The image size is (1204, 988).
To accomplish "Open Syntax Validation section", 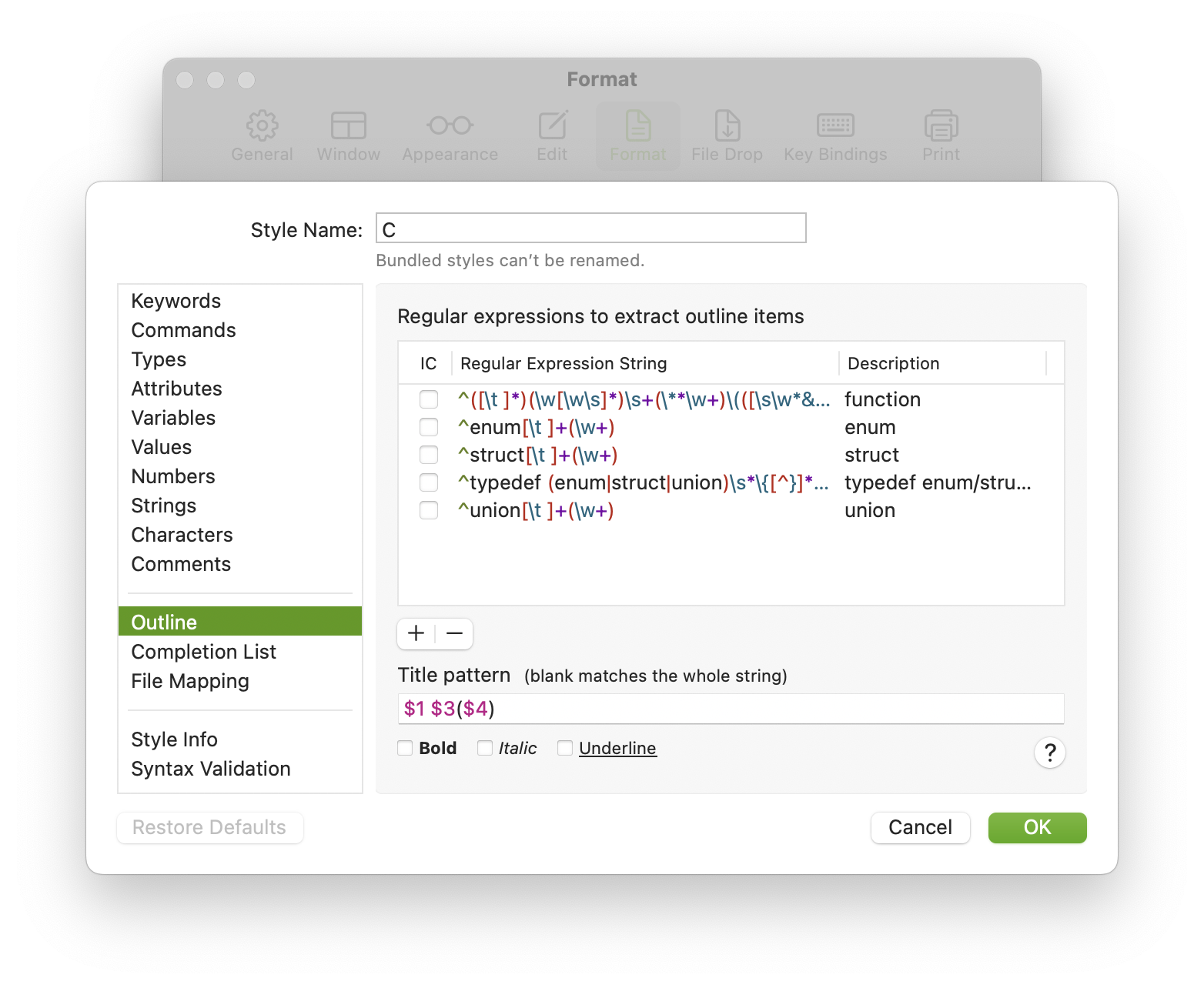I will [240, 769].
